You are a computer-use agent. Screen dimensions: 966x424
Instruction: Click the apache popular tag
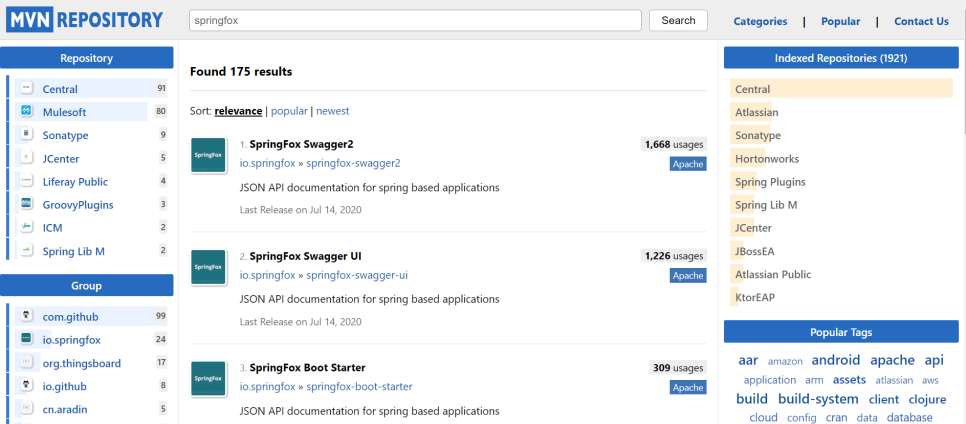pyautogui.click(x=892, y=360)
